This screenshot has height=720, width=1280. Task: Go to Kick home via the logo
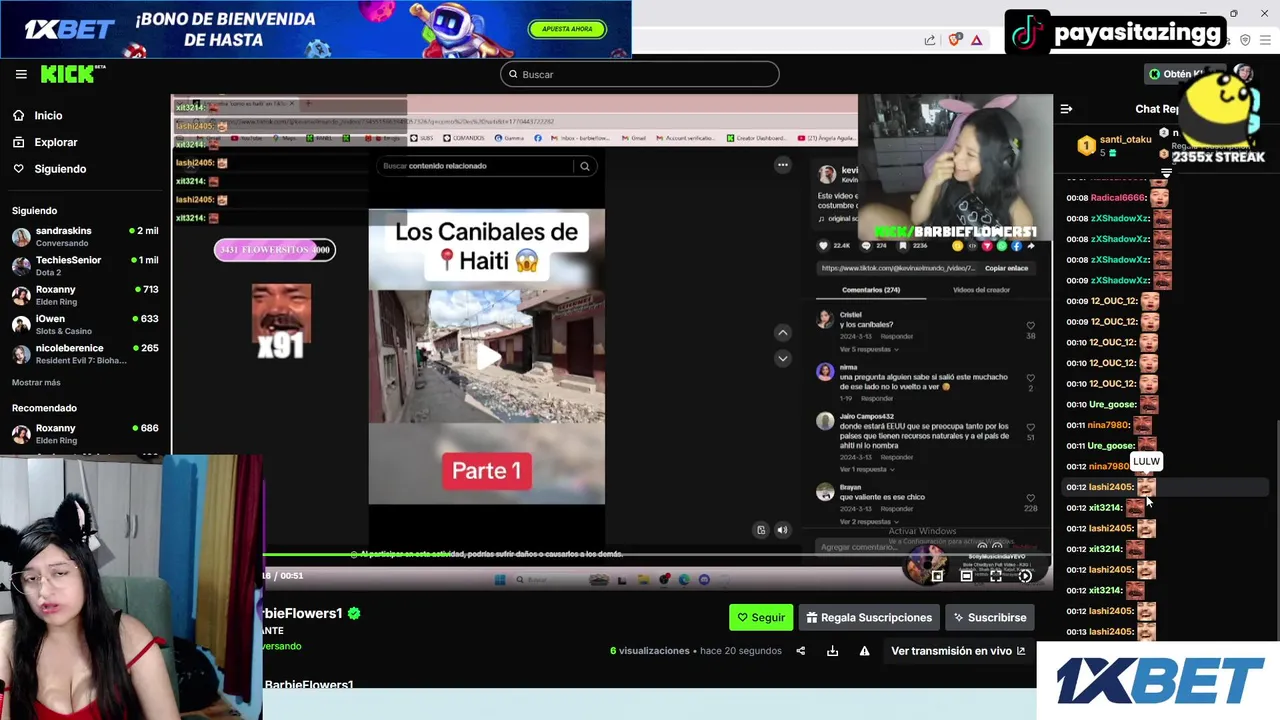[x=72, y=74]
